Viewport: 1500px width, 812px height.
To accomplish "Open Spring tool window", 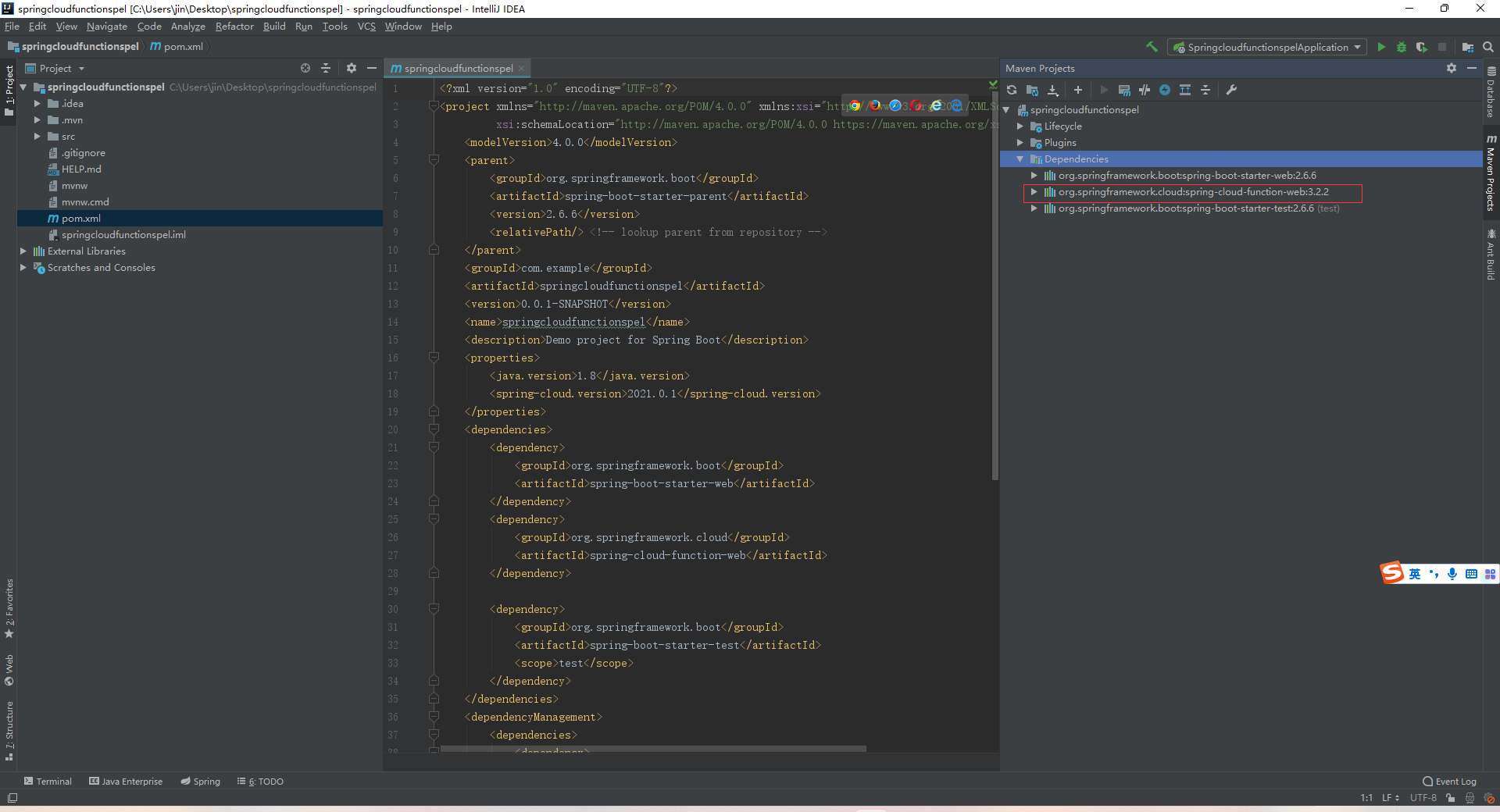I will coord(201,781).
